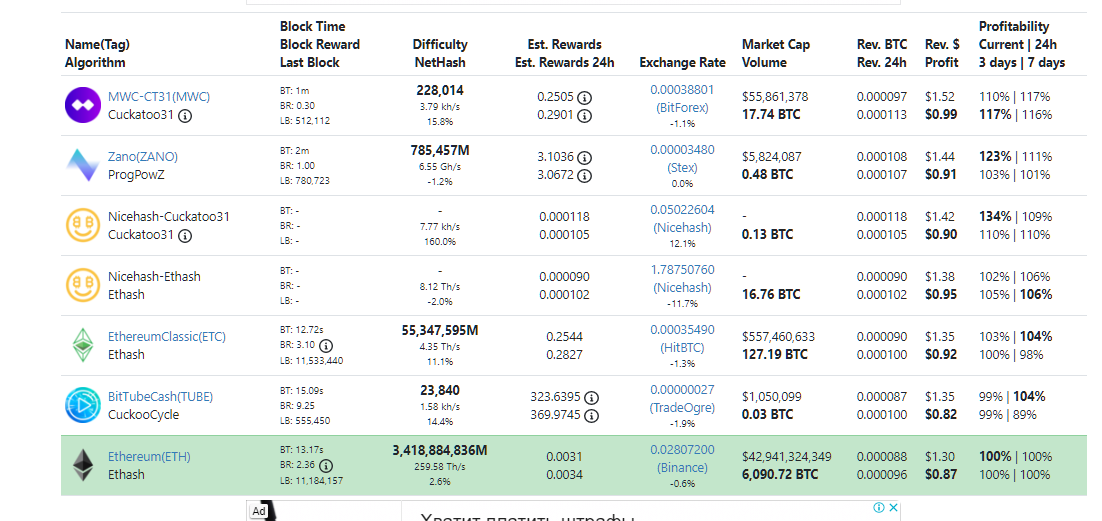Click the Nicehash-Cuckatoo31 smiley logo
The width and height of the screenshot is (1102, 521).
83,225
